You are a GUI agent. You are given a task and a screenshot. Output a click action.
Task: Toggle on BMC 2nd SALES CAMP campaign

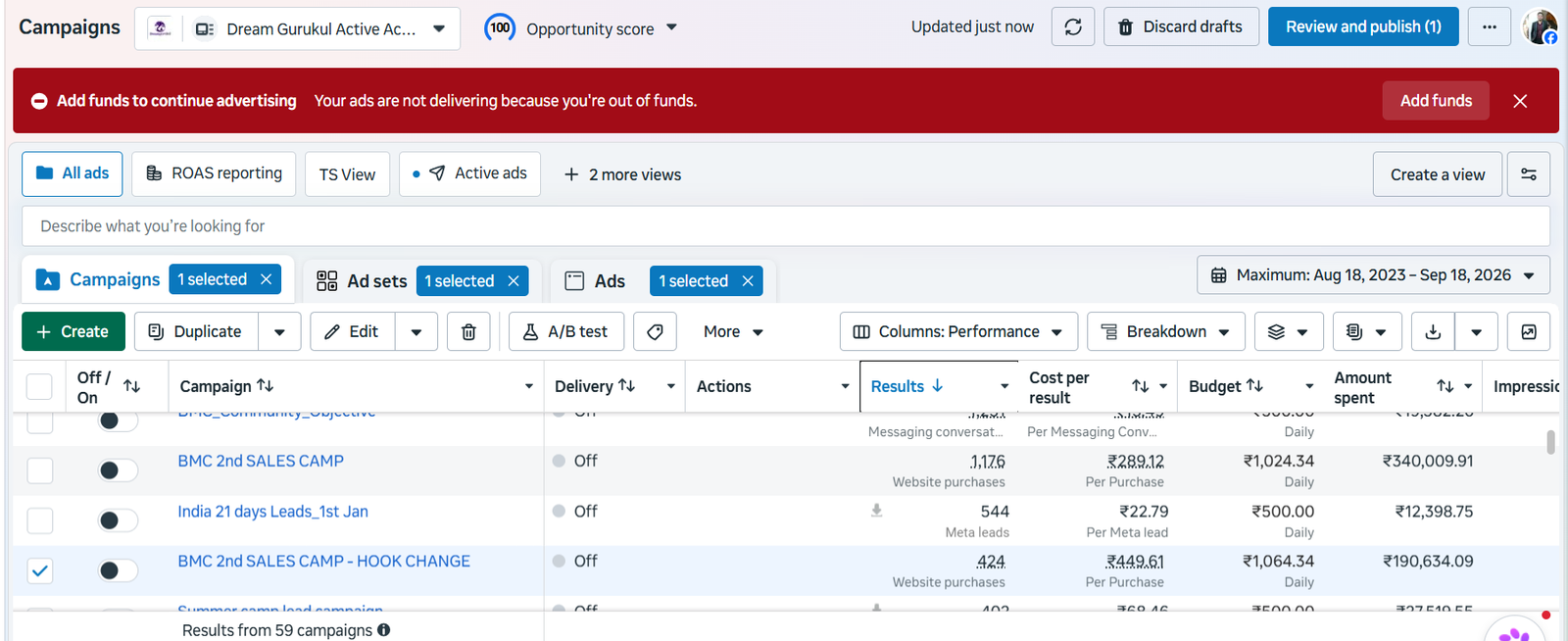point(118,470)
